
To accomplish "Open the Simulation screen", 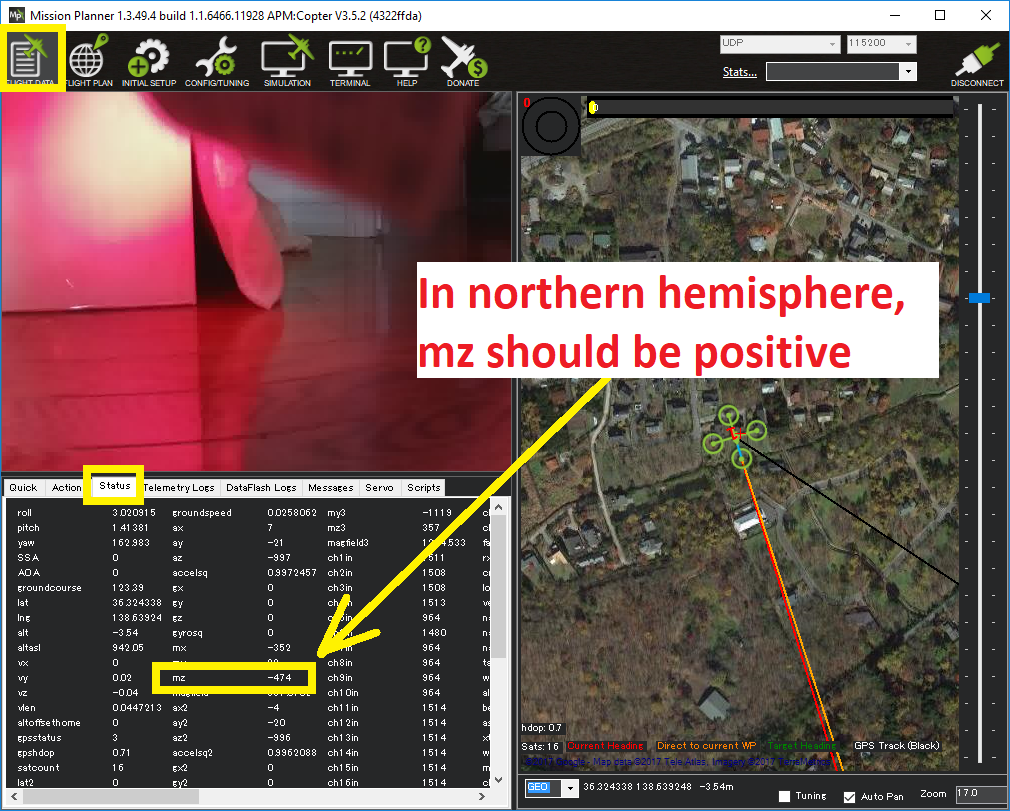I will point(287,61).
